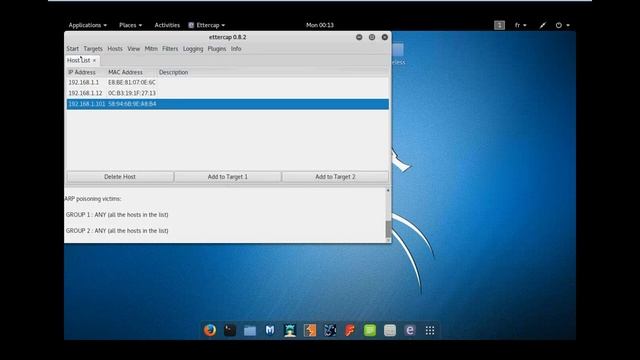Open the Terminal icon in the dock
Screen dimensions: 640x360
[x=230, y=330]
